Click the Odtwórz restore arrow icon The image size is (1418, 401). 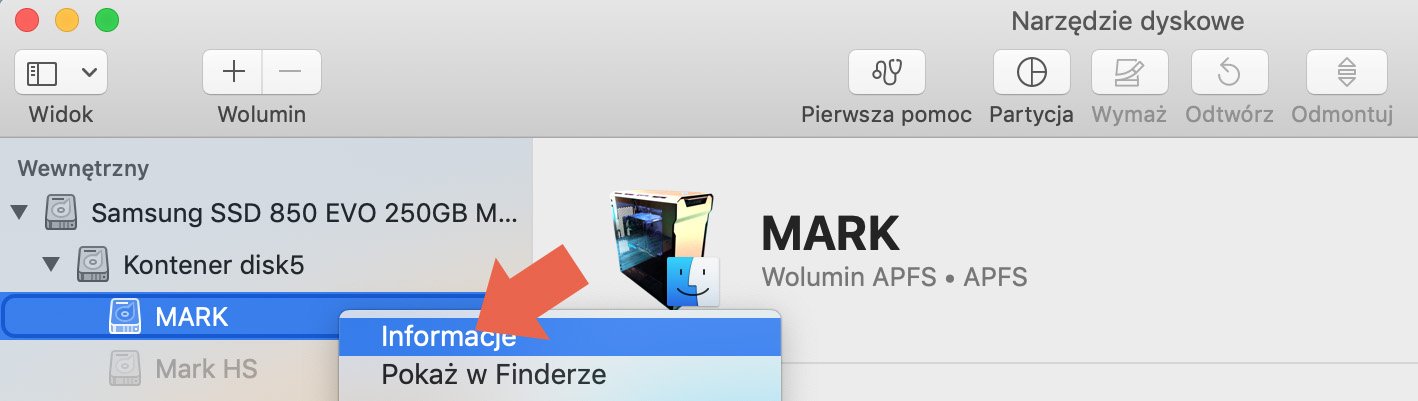(x=1229, y=72)
